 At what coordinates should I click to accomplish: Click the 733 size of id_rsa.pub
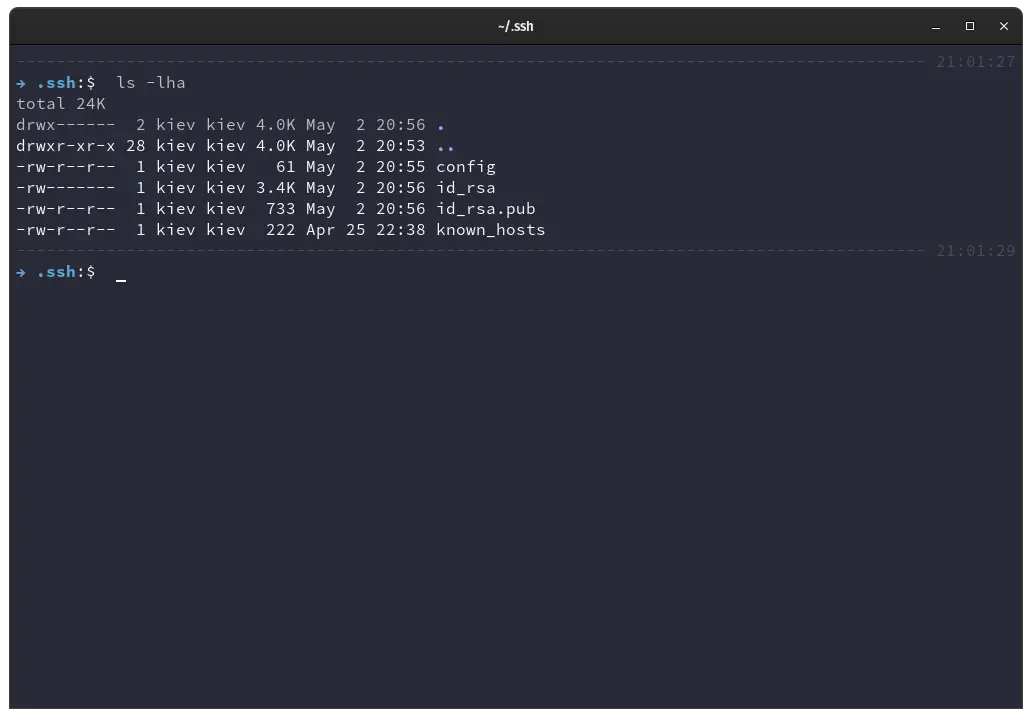pyautogui.click(x=280, y=209)
